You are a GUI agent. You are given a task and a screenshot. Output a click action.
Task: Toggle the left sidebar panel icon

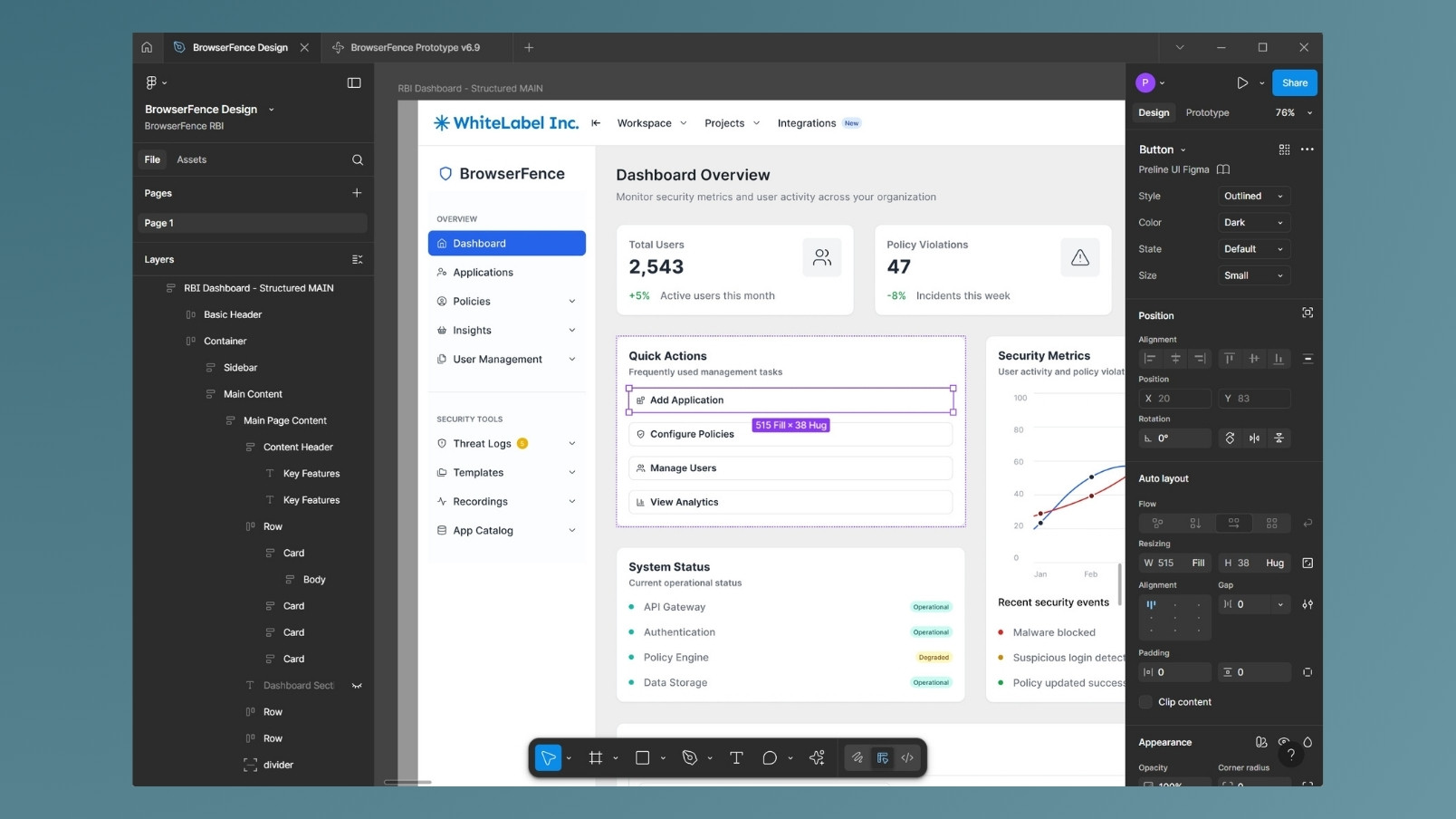click(354, 82)
